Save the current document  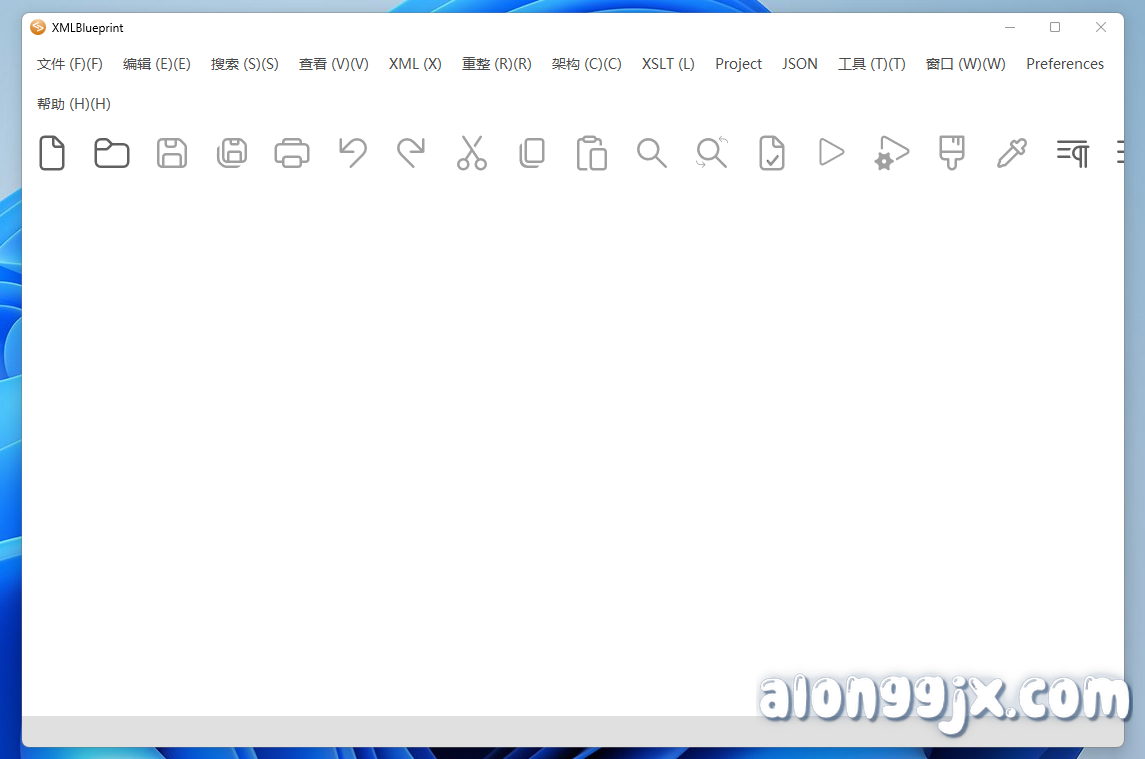pyautogui.click(x=172, y=152)
